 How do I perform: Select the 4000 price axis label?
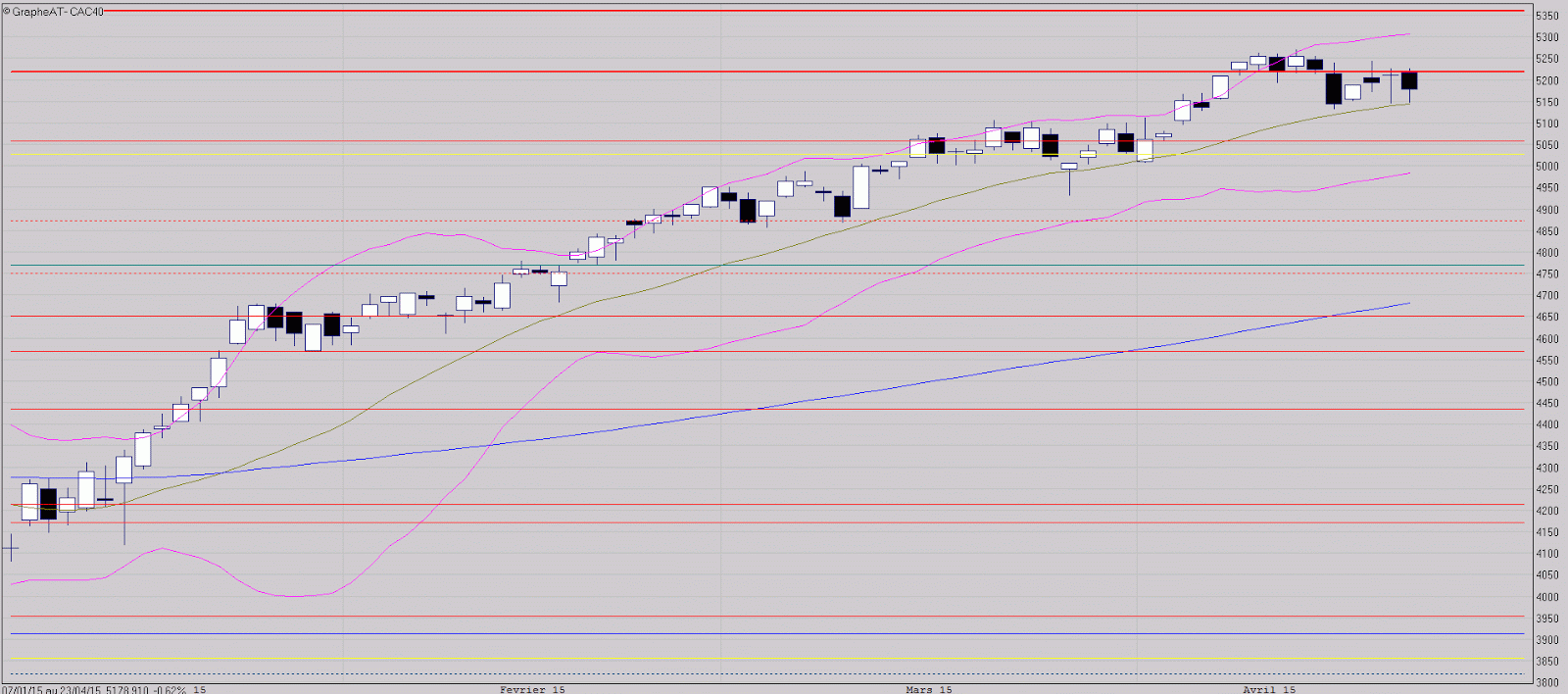tap(1547, 598)
